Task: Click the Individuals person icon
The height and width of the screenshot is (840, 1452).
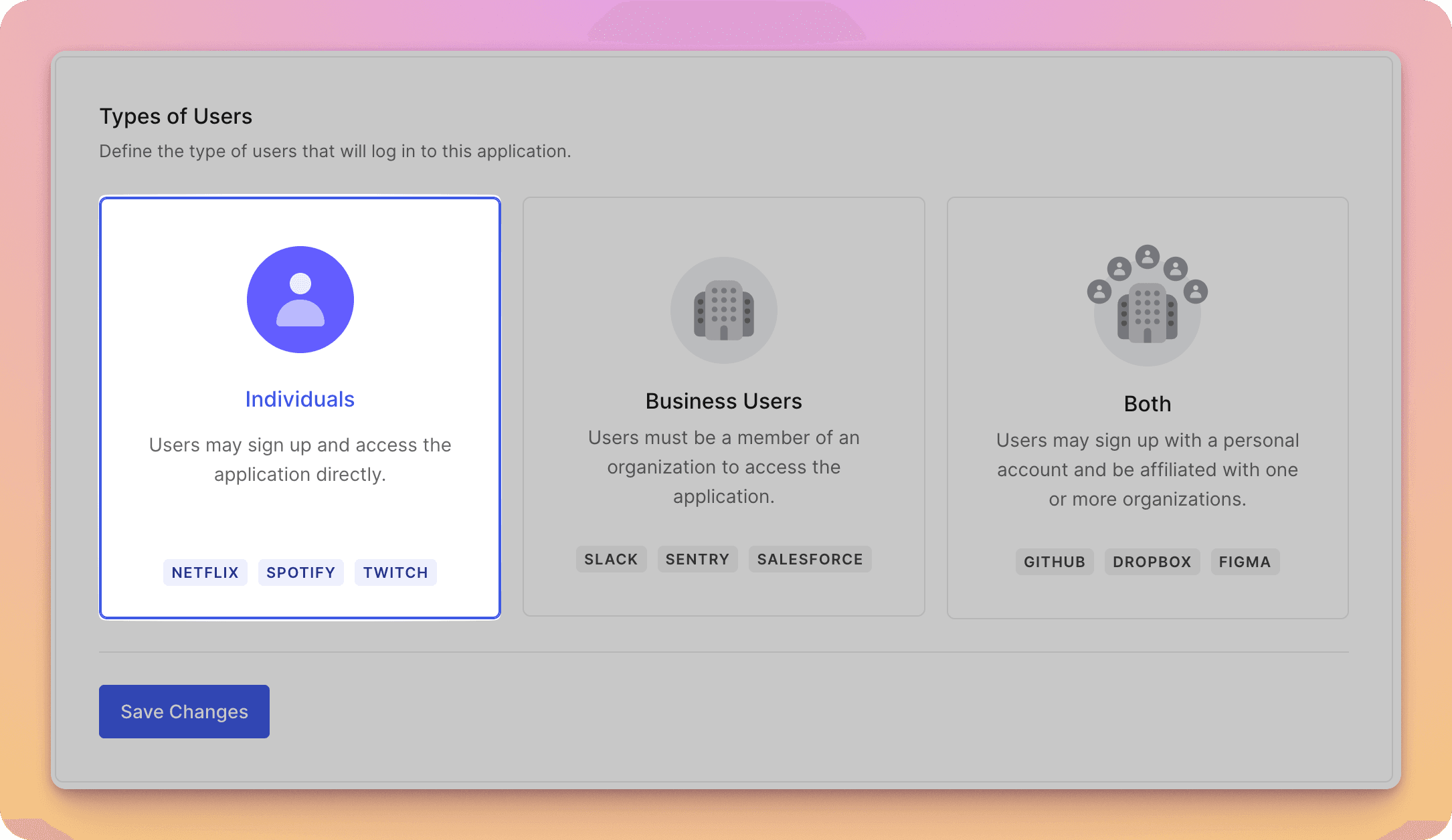Action: click(x=300, y=299)
